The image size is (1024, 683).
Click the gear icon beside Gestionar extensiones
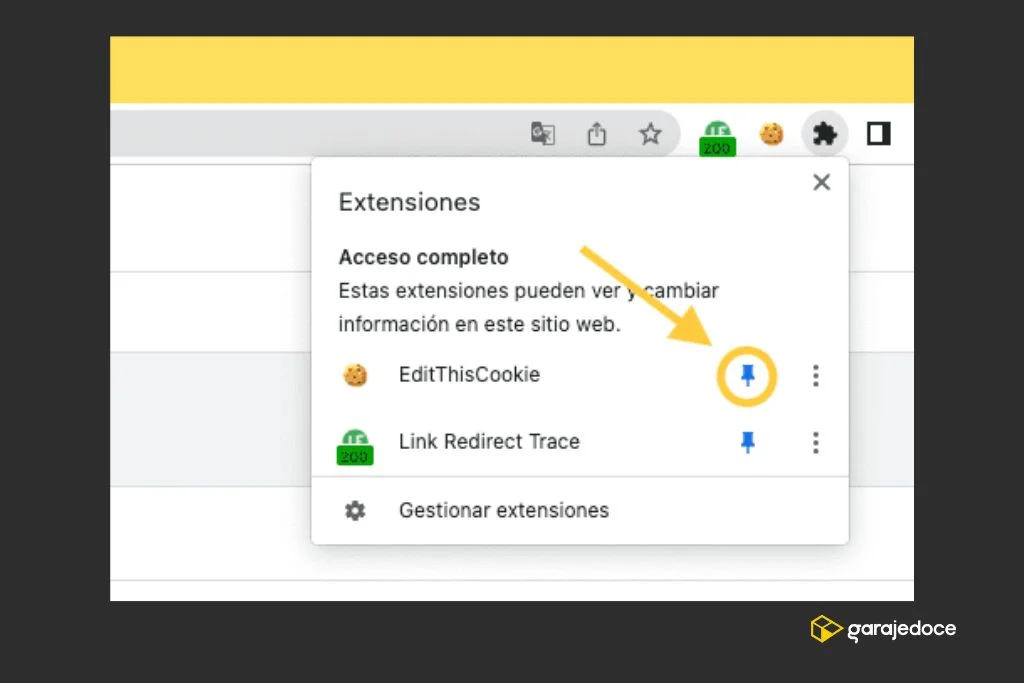click(x=355, y=510)
